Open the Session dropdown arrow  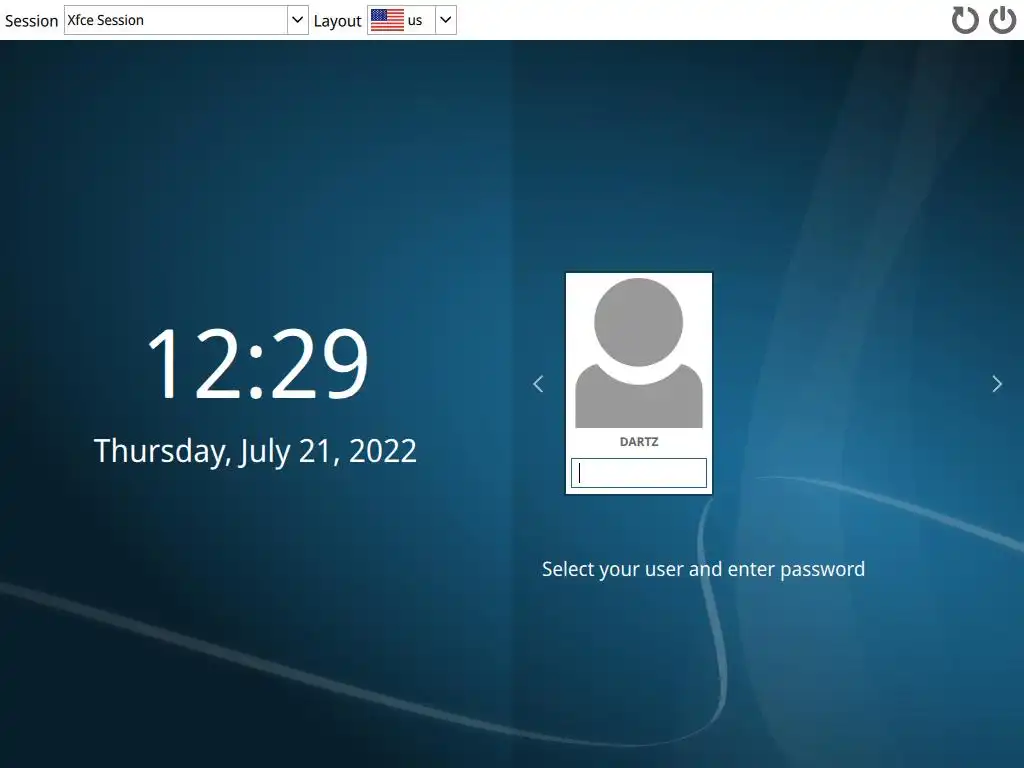click(297, 20)
